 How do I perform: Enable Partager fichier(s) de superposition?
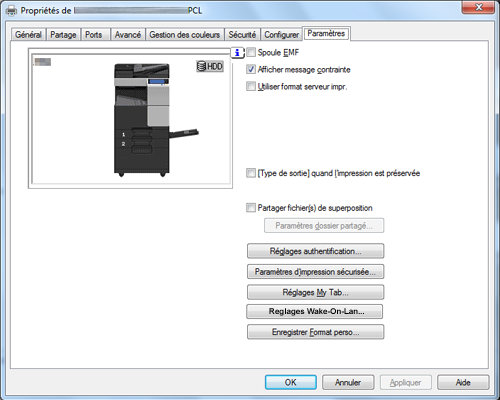click(x=251, y=208)
